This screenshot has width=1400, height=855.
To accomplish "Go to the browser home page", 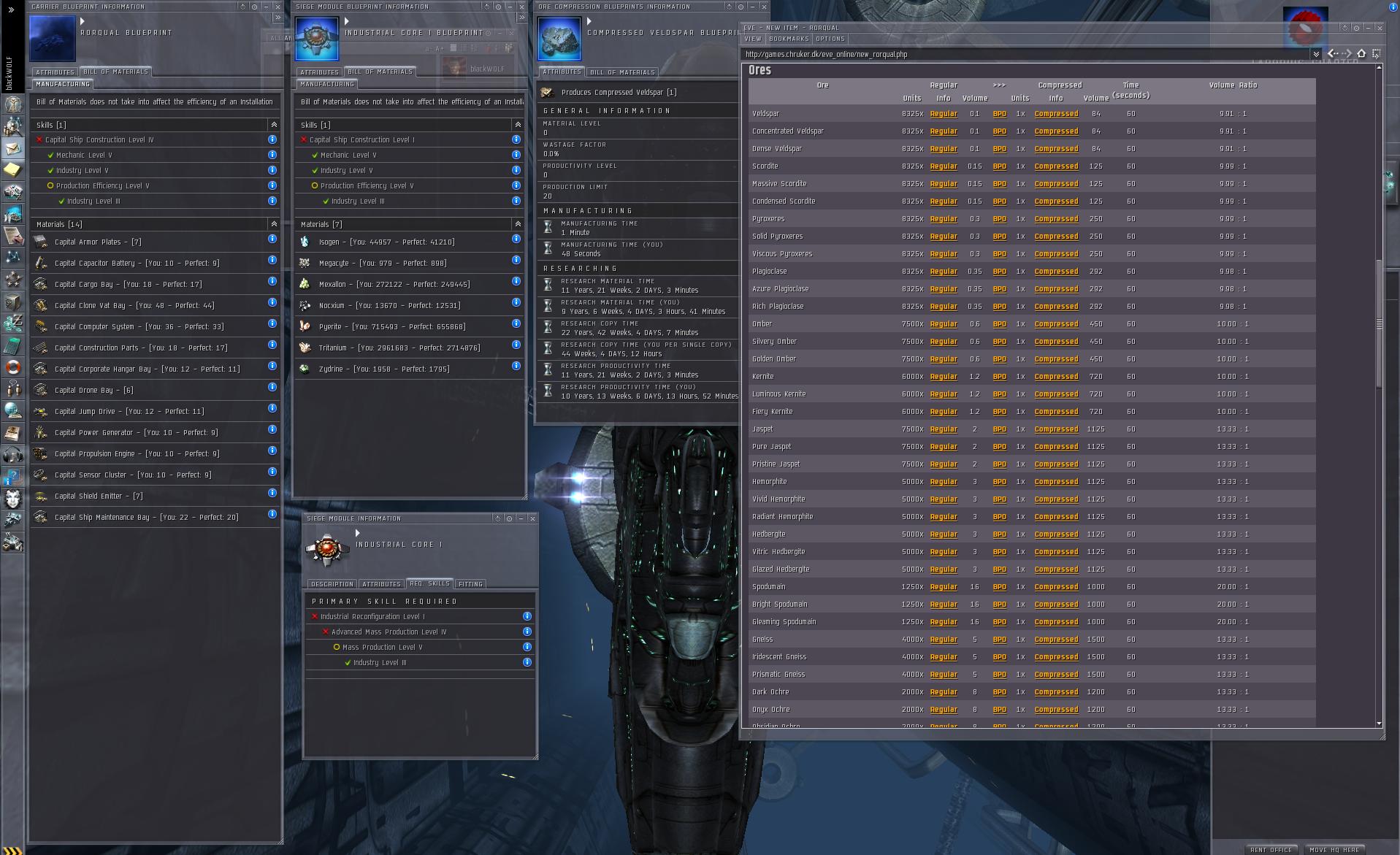I will [x=1361, y=53].
